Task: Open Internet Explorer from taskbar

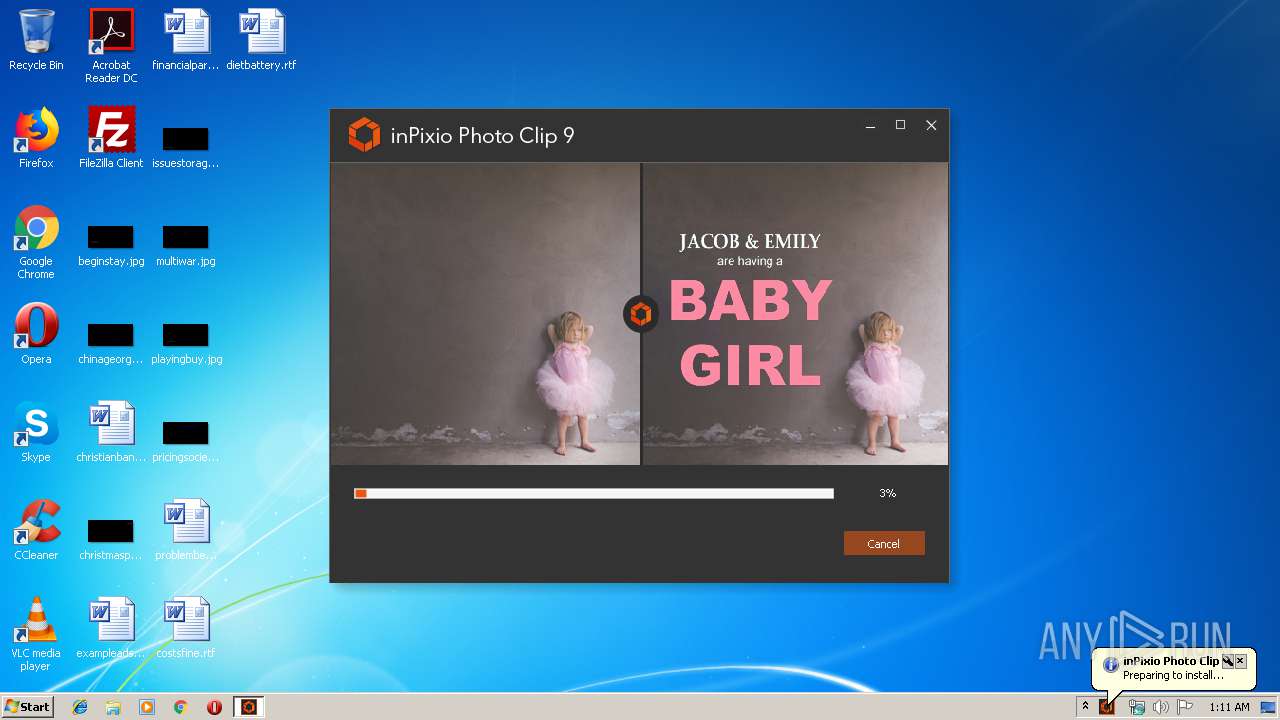Action: pos(80,707)
